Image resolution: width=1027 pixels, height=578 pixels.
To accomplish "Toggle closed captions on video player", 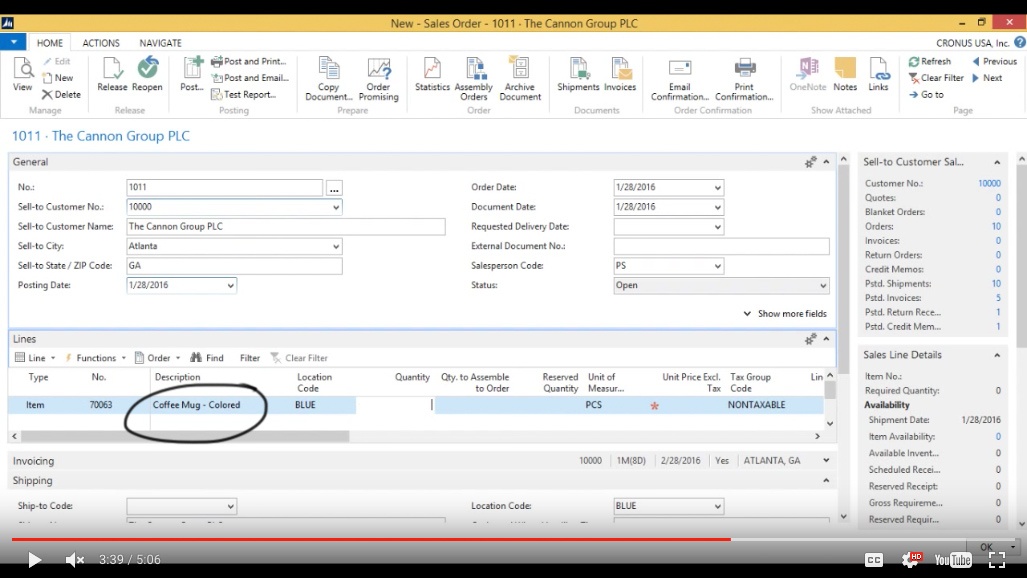I will (x=873, y=560).
